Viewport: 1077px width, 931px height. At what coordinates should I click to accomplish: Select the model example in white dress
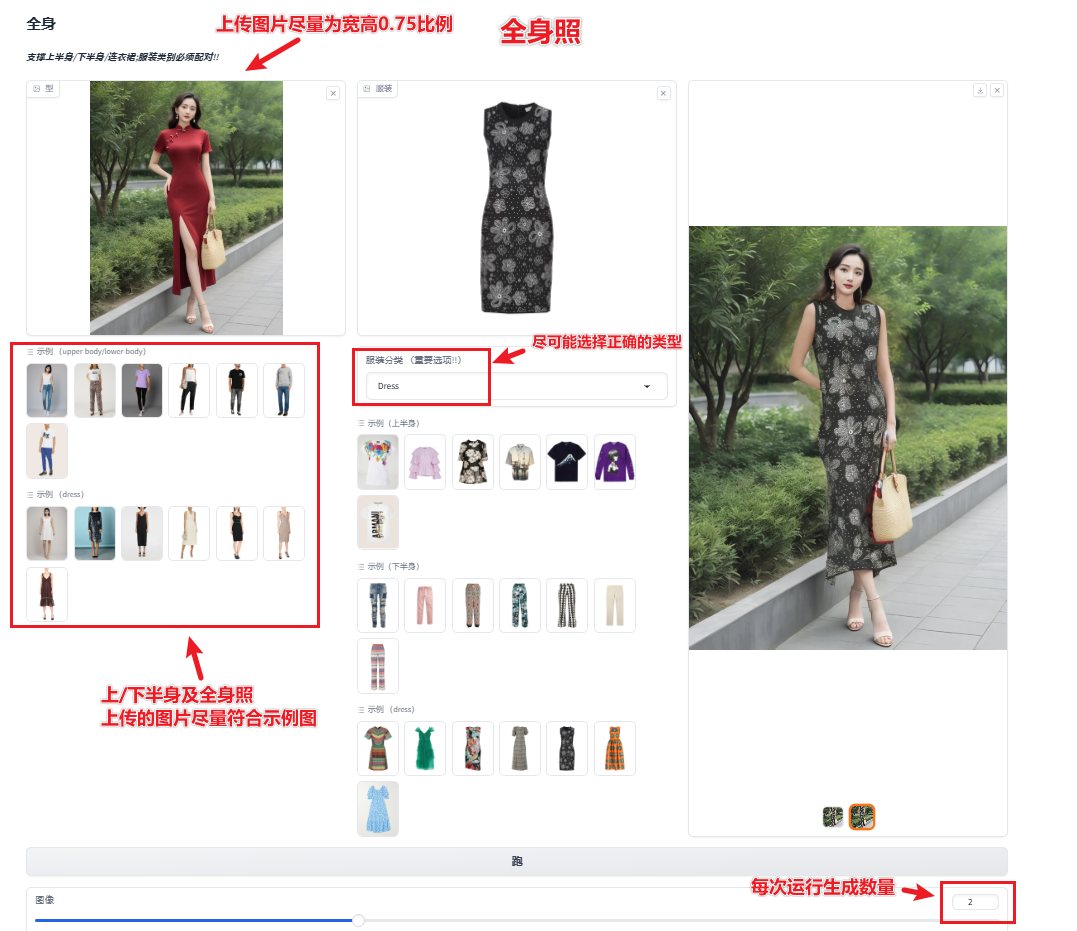pyautogui.click(x=47, y=533)
